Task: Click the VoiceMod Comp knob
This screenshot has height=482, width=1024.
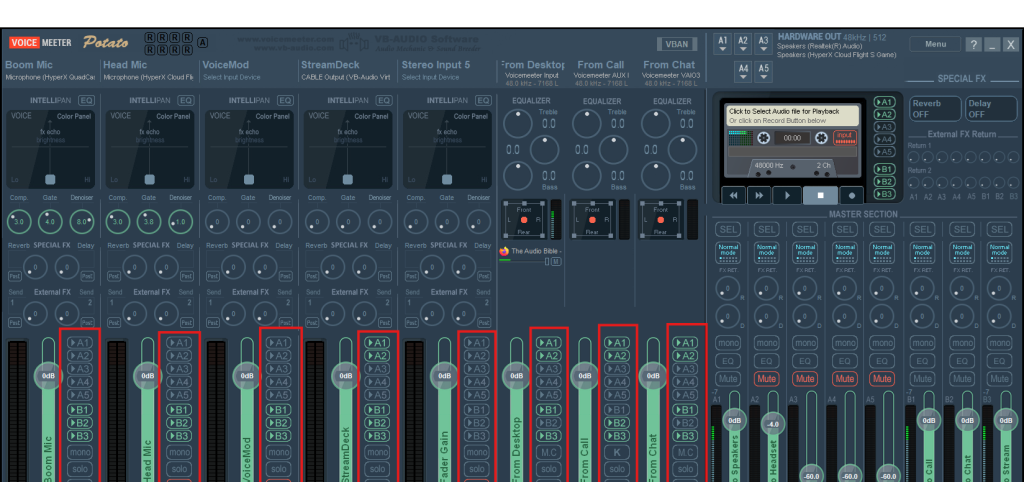Action: pyautogui.click(x=217, y=222)
